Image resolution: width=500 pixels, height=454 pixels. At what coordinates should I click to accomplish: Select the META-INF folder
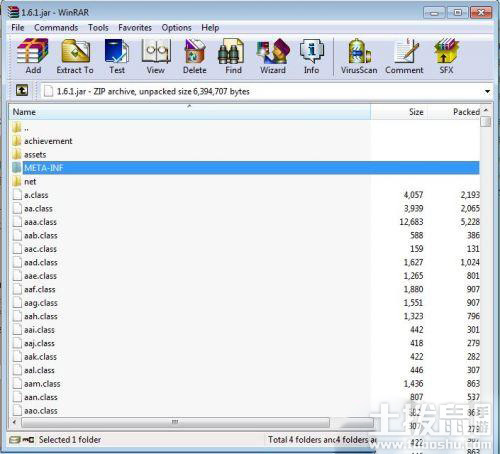coord(246,168)
